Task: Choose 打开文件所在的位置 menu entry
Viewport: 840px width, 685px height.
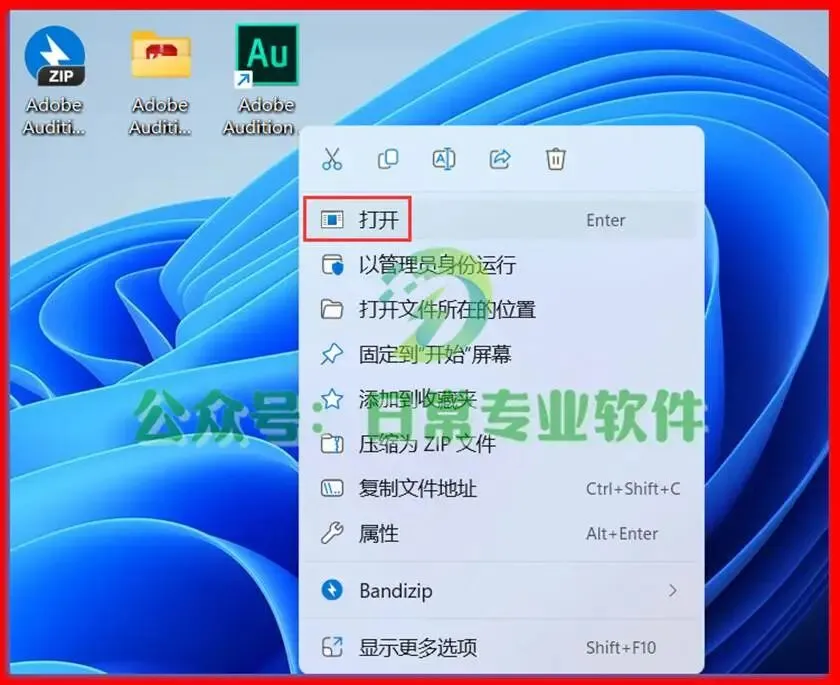Action: 499,309
